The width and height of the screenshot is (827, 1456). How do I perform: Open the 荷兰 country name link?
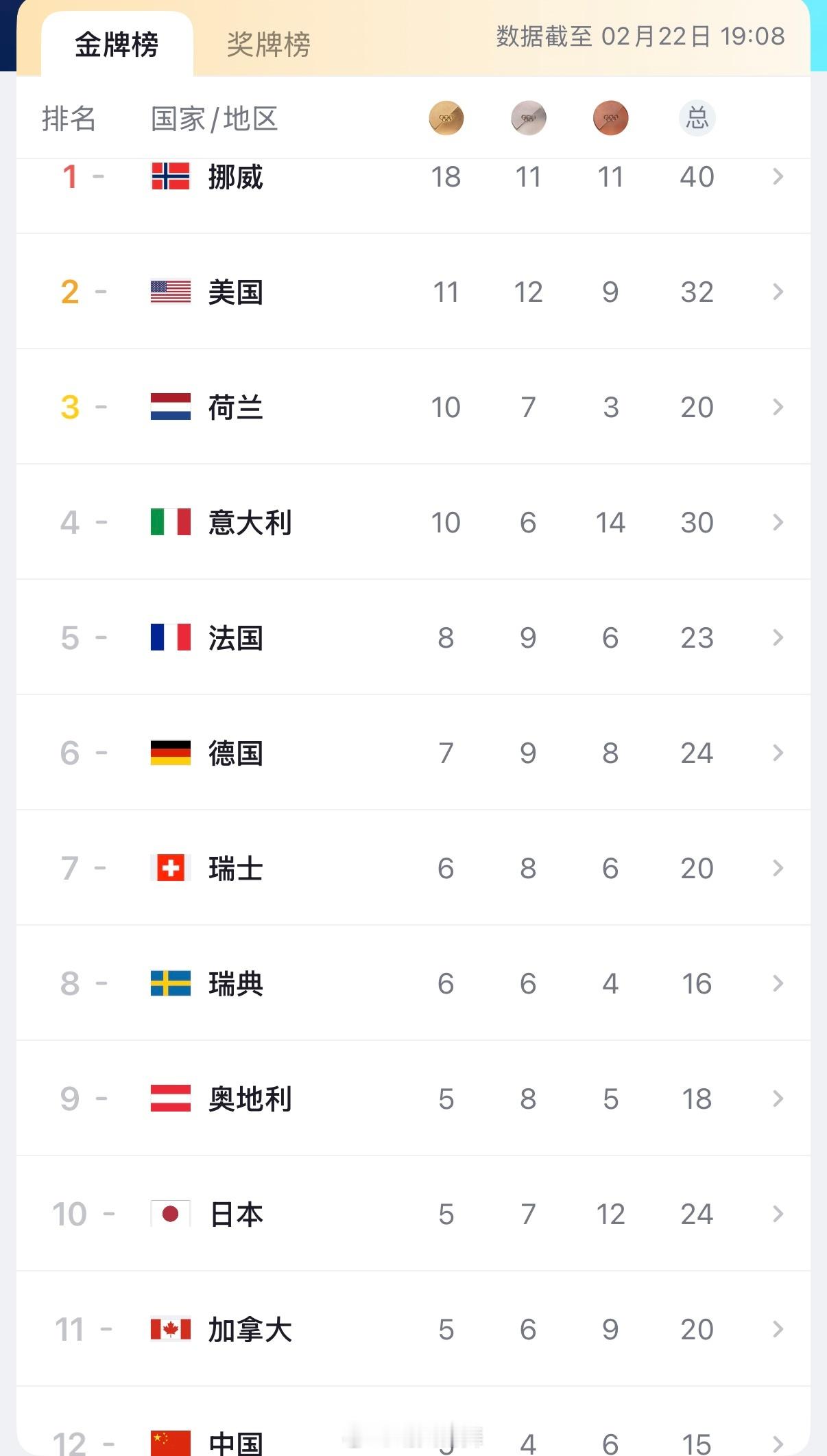coord(235,408)
